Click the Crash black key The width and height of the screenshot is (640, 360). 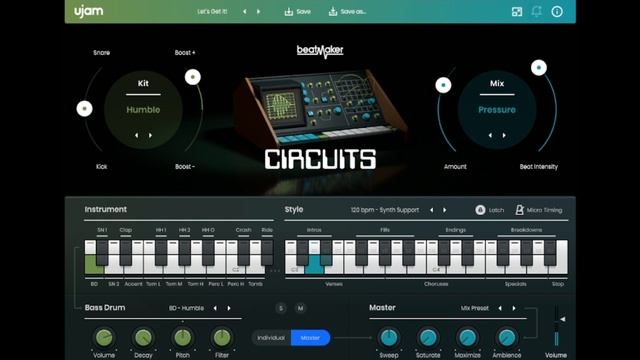point(244,252)
